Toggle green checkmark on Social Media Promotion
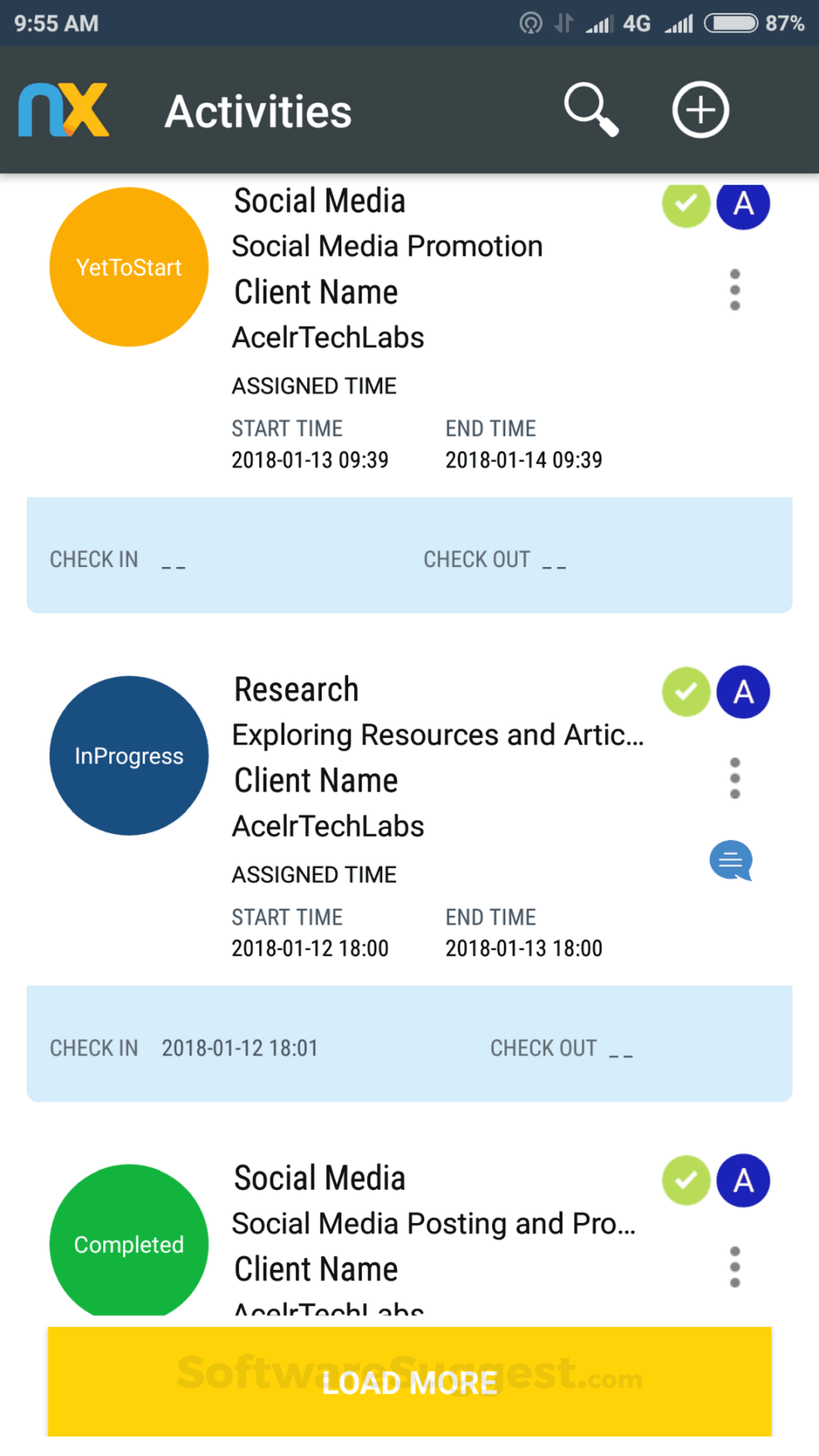This screenshot has width=819, height=1456. click(686, 205)
